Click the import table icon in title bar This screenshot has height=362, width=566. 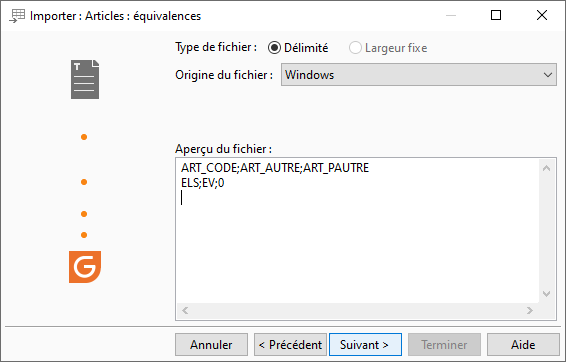click(x=17, y=16)
